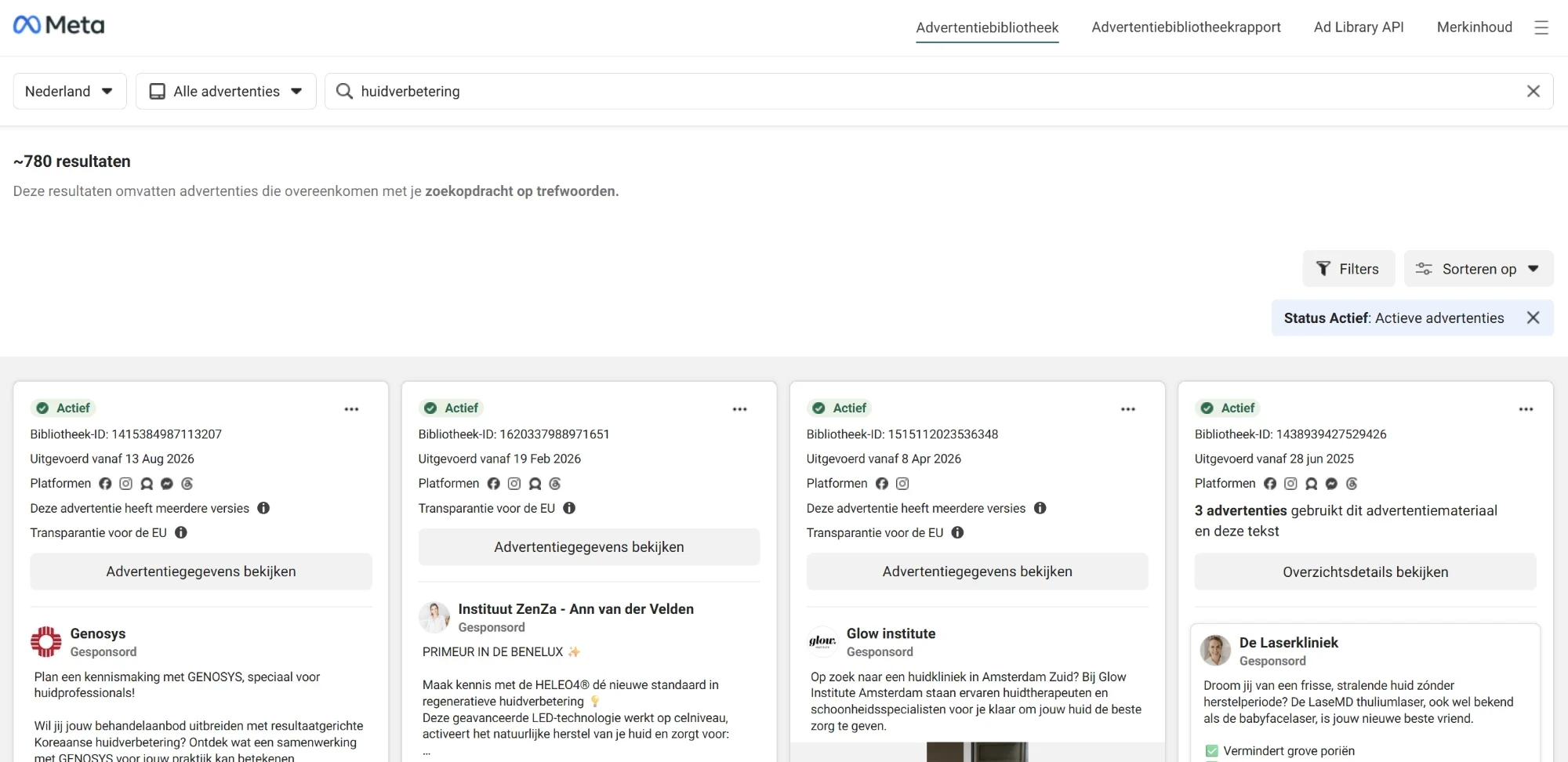
Task: Click Messenger platform icon on De Laserkliniek card
Action: click(1331, 484)
